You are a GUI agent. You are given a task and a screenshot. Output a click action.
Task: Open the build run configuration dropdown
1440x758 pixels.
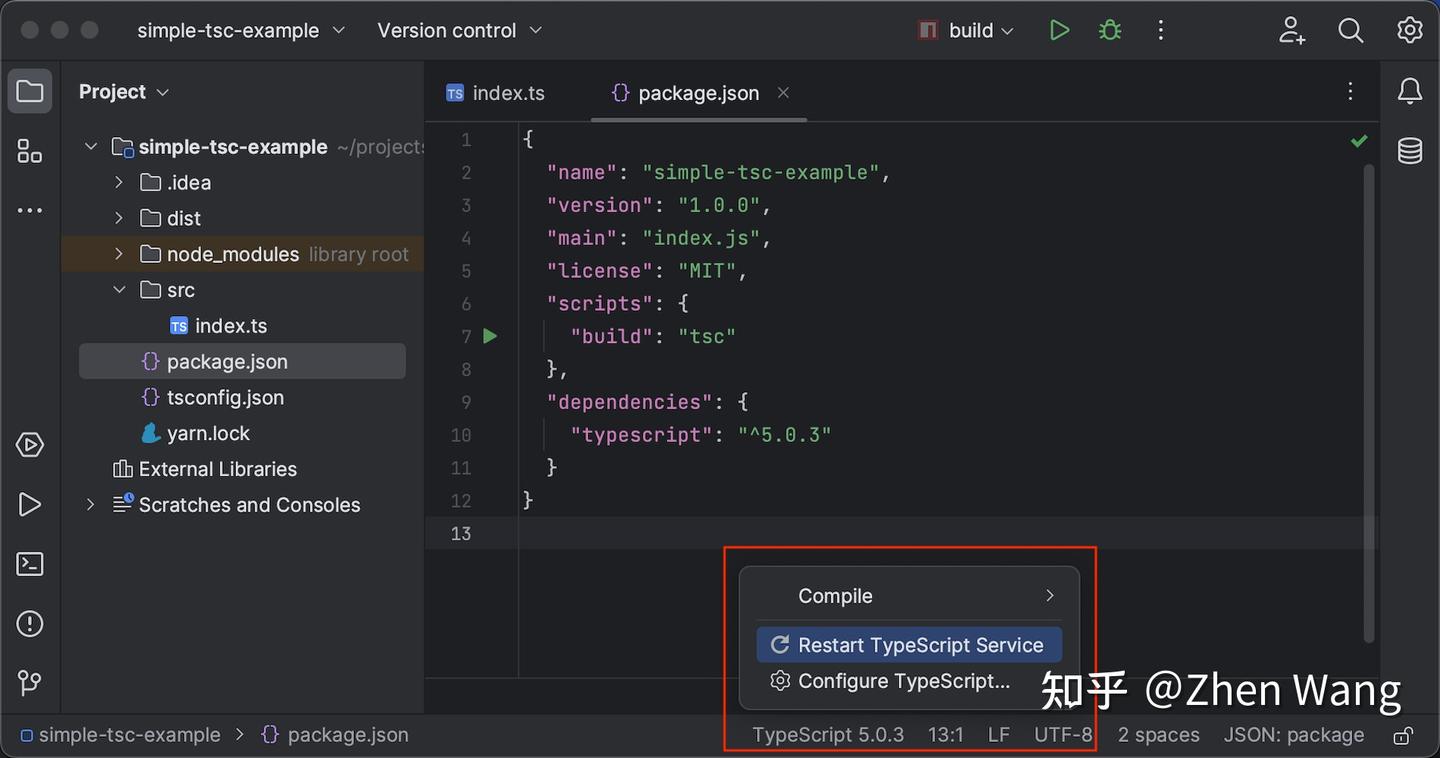click(x=967, y=31)
